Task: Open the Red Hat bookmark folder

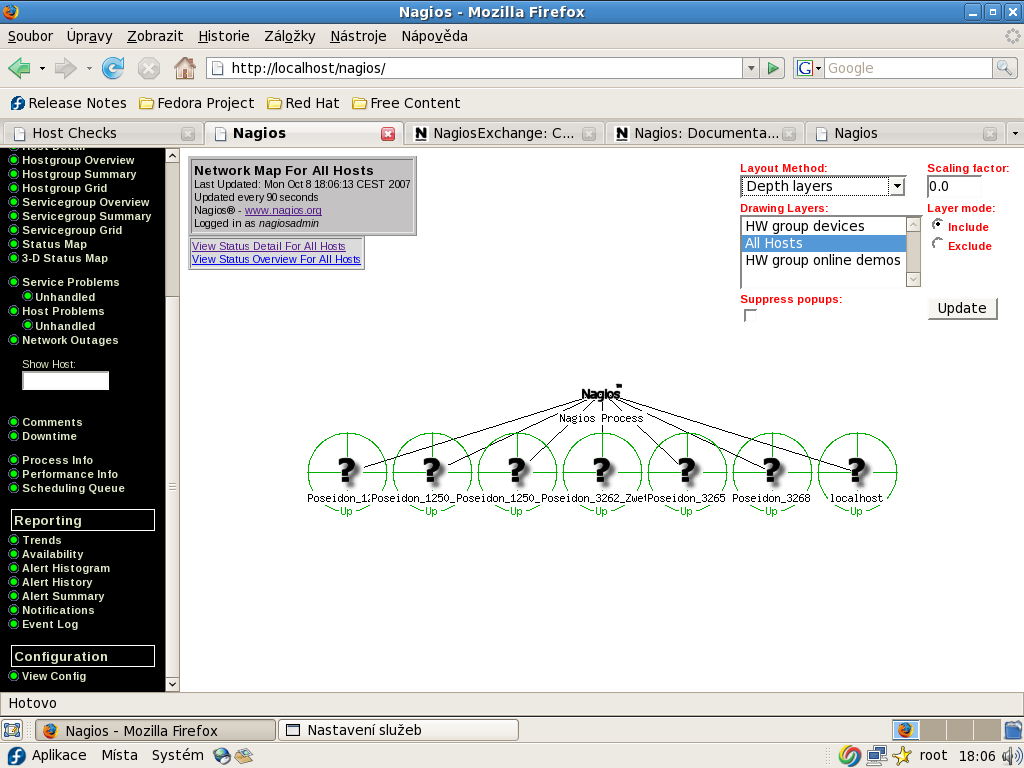Action: point(304,103)
